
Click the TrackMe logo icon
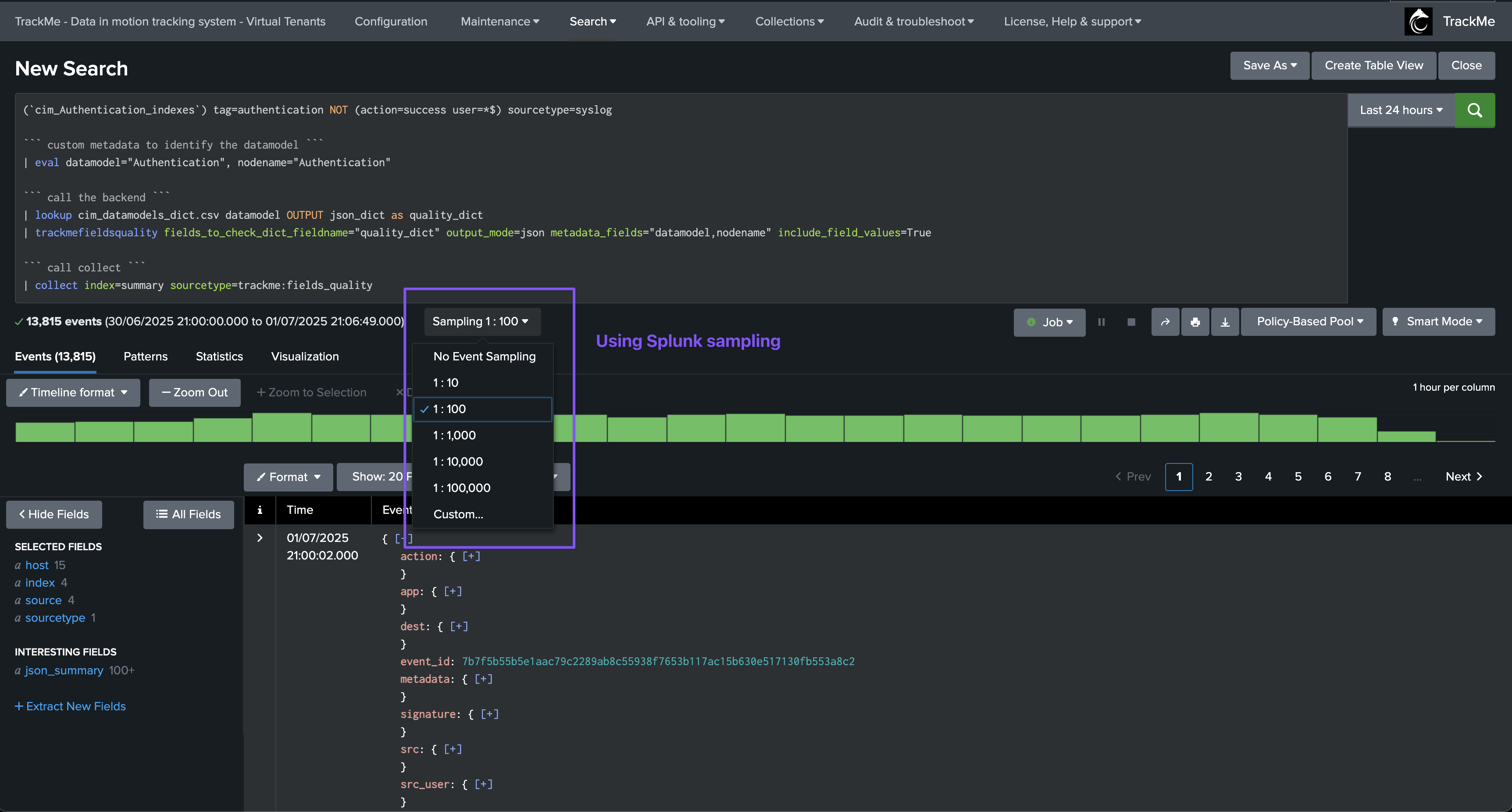pyautogui.click(x=1418, y=22)
